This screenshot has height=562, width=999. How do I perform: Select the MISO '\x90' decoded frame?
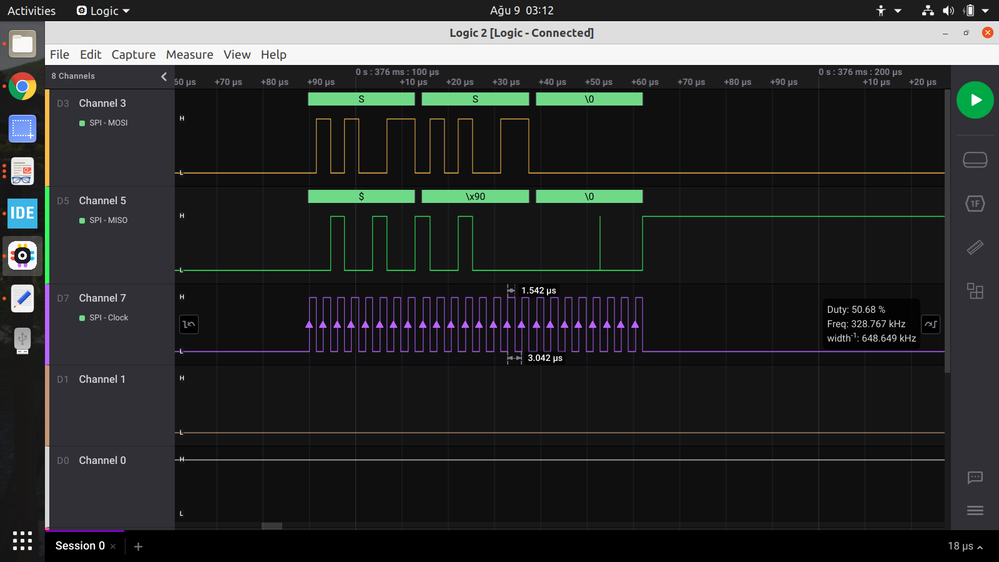(475, 196)
